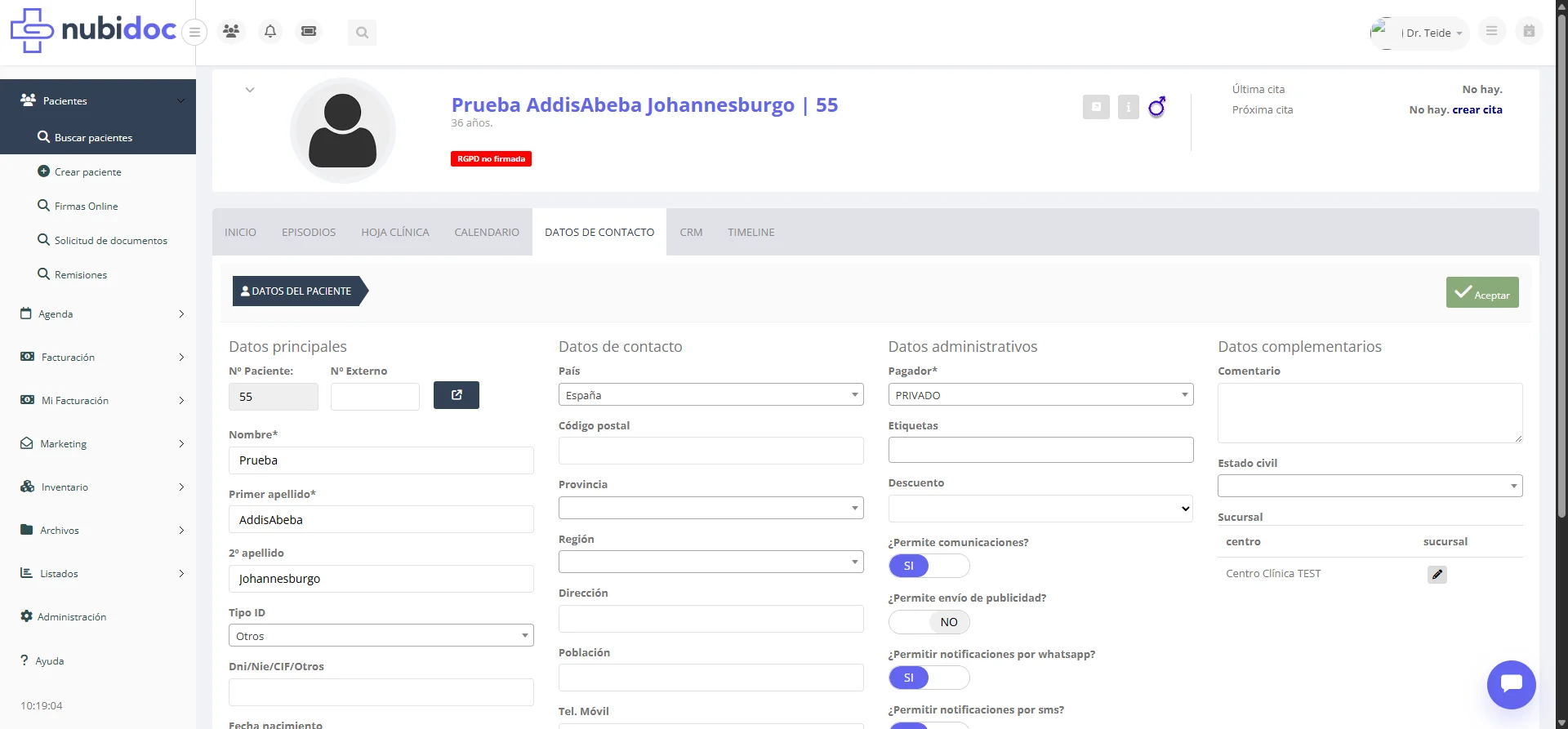
Task: Click the patient avatar photo
Action: pos(343,131)
